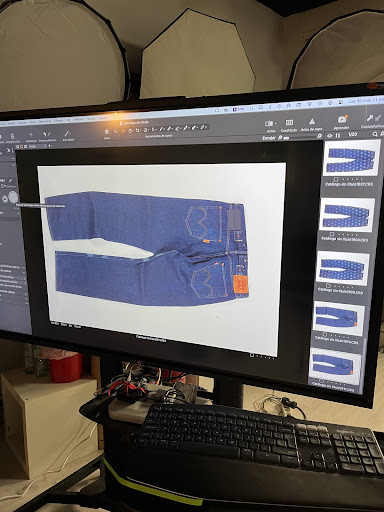The width and height of the screenshot is (384, 512).
Task: Click the plus add-layer icon beside Fondo
Action: point(50,146)
